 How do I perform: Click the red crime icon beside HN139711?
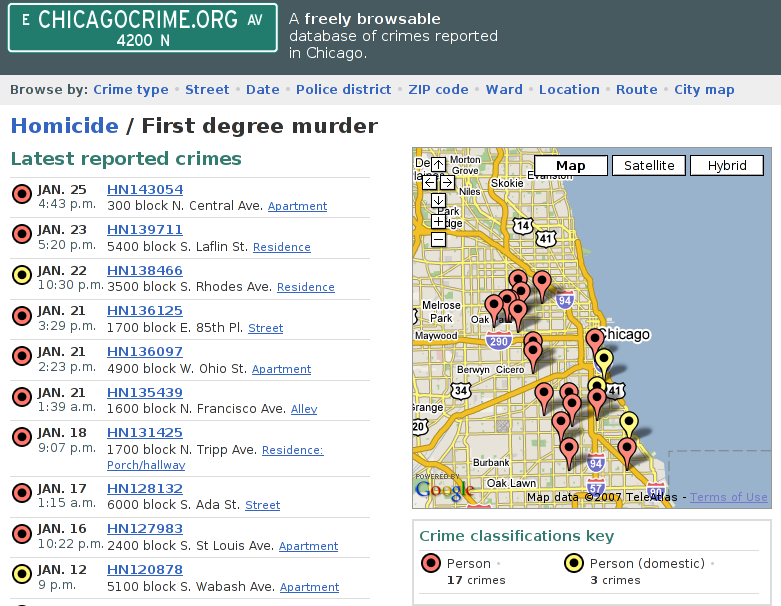pyautogui.click(x=22, y=234)
